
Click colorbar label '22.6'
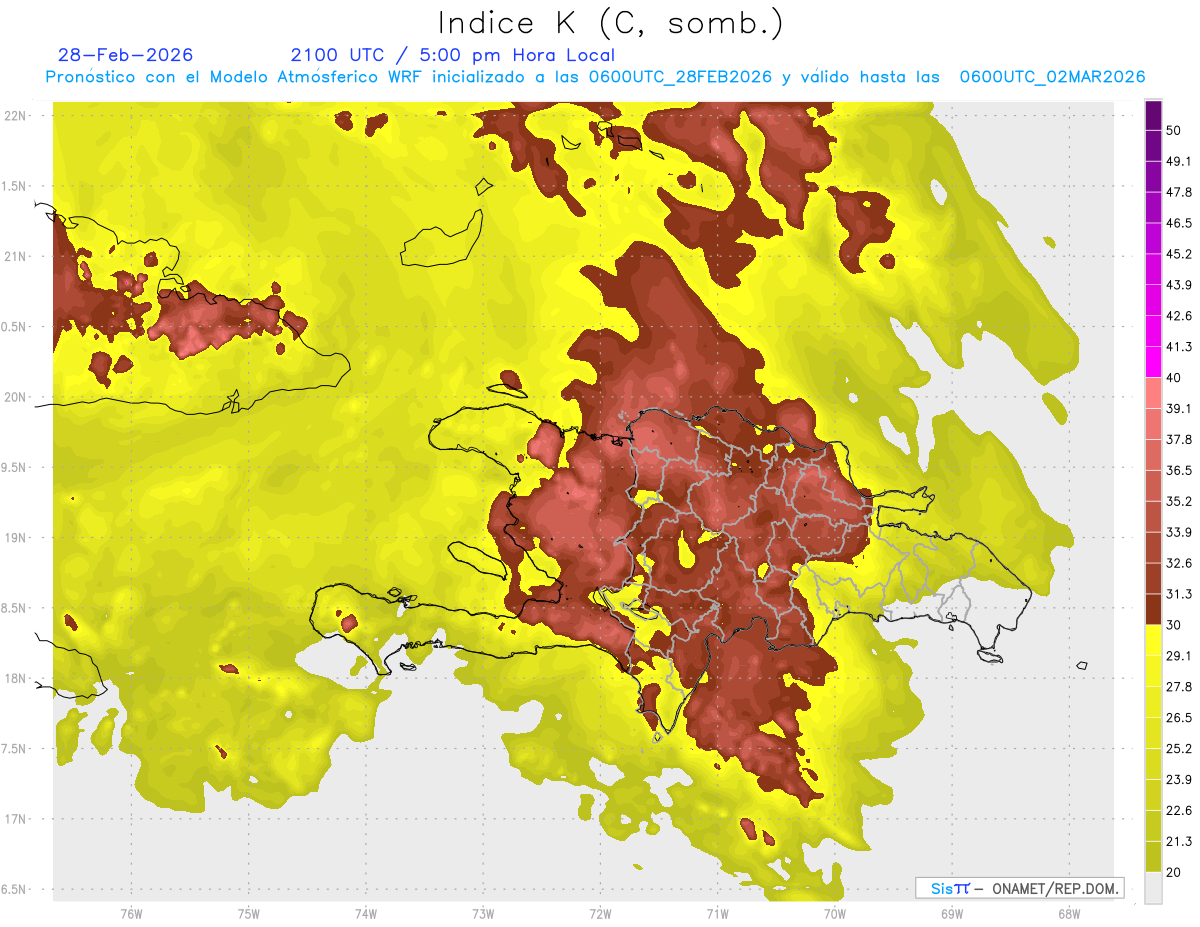(1180, 811)
